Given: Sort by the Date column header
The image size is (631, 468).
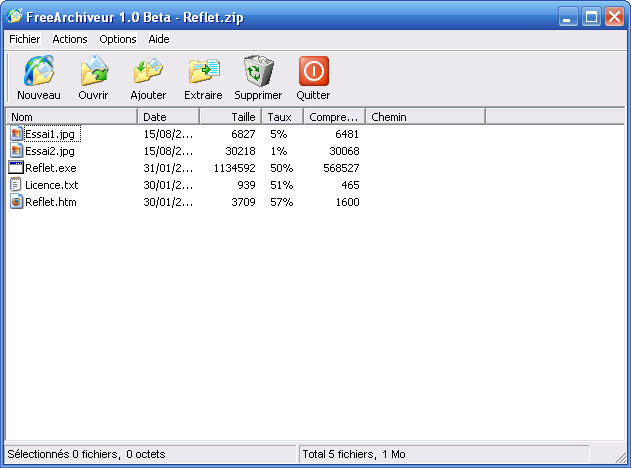Looking at the screenshot, I should [169, 117].
